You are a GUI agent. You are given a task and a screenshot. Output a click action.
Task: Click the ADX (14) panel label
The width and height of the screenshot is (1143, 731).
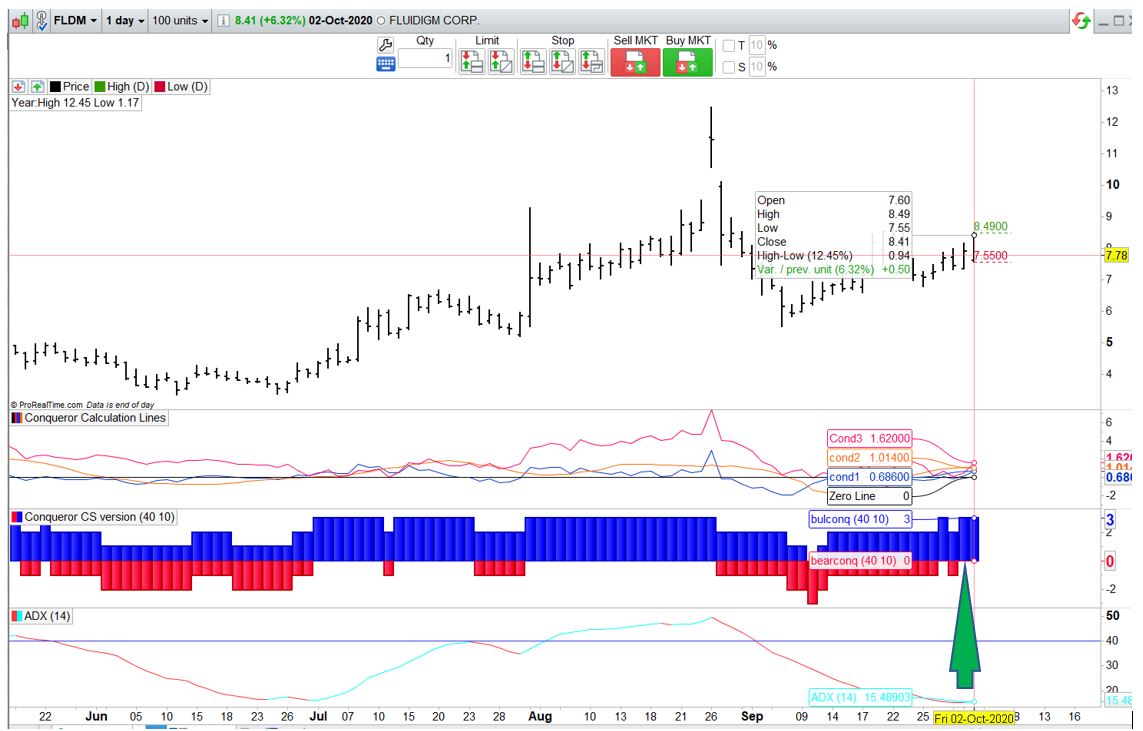(x=47, y=617)
